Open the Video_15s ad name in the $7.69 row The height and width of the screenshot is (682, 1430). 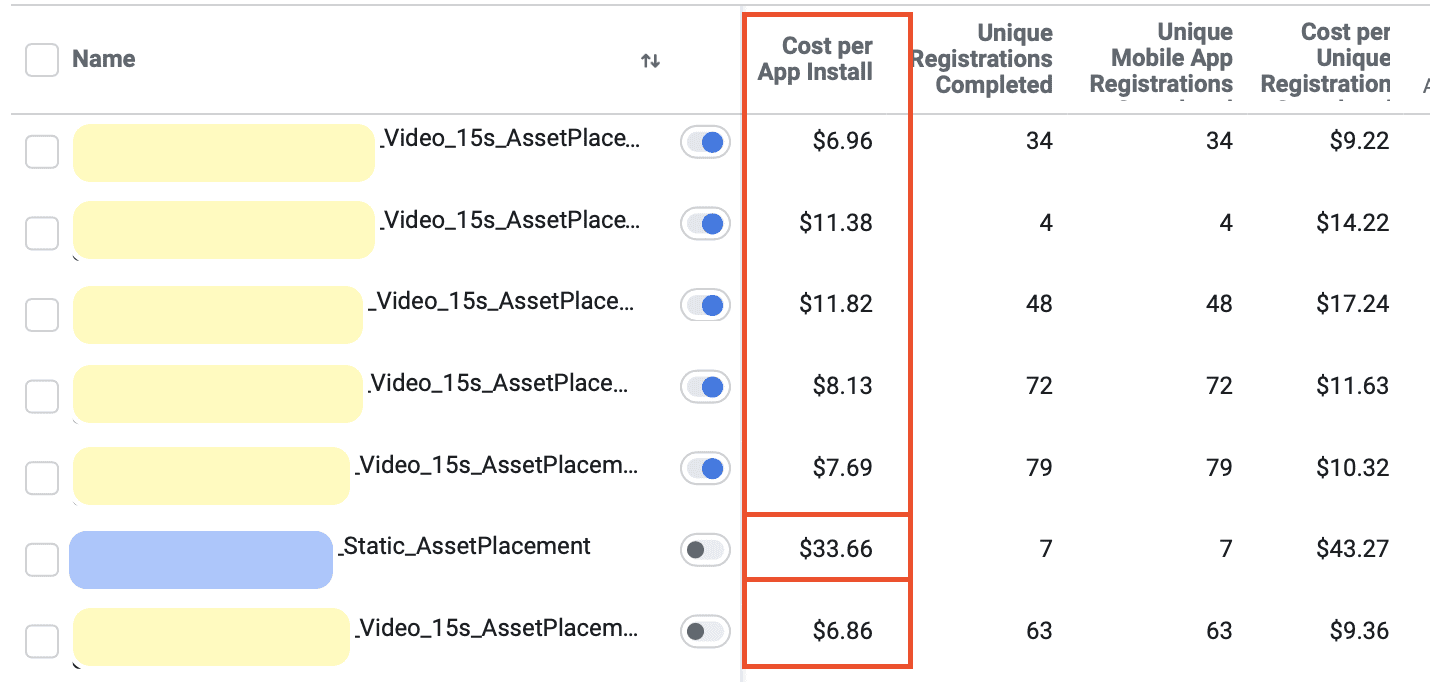tap(495, 464)
